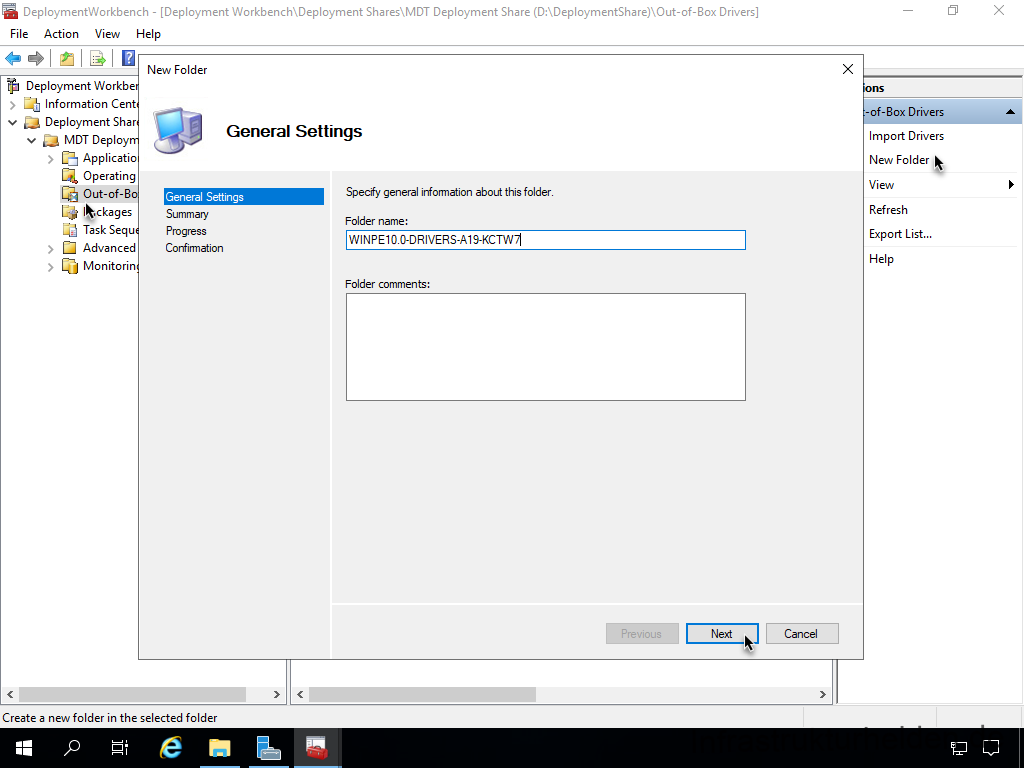The image size is (1024, 768).
Task: Click New Folder action in Actions pane
Action: coord(899,160)
